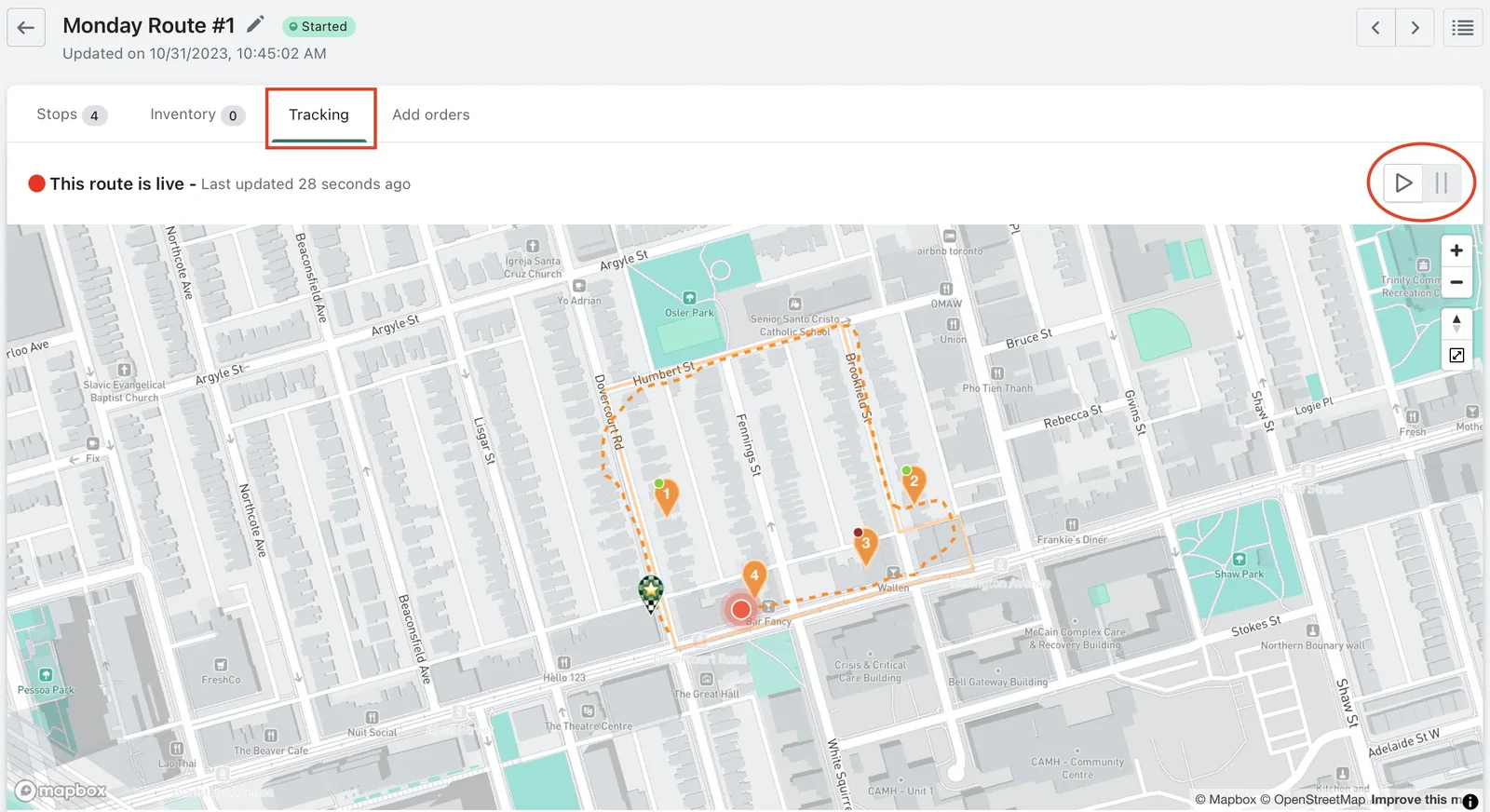Reset map bearing with compass button
This screenshot has height=812, width=1490.
coord(1456,324)
